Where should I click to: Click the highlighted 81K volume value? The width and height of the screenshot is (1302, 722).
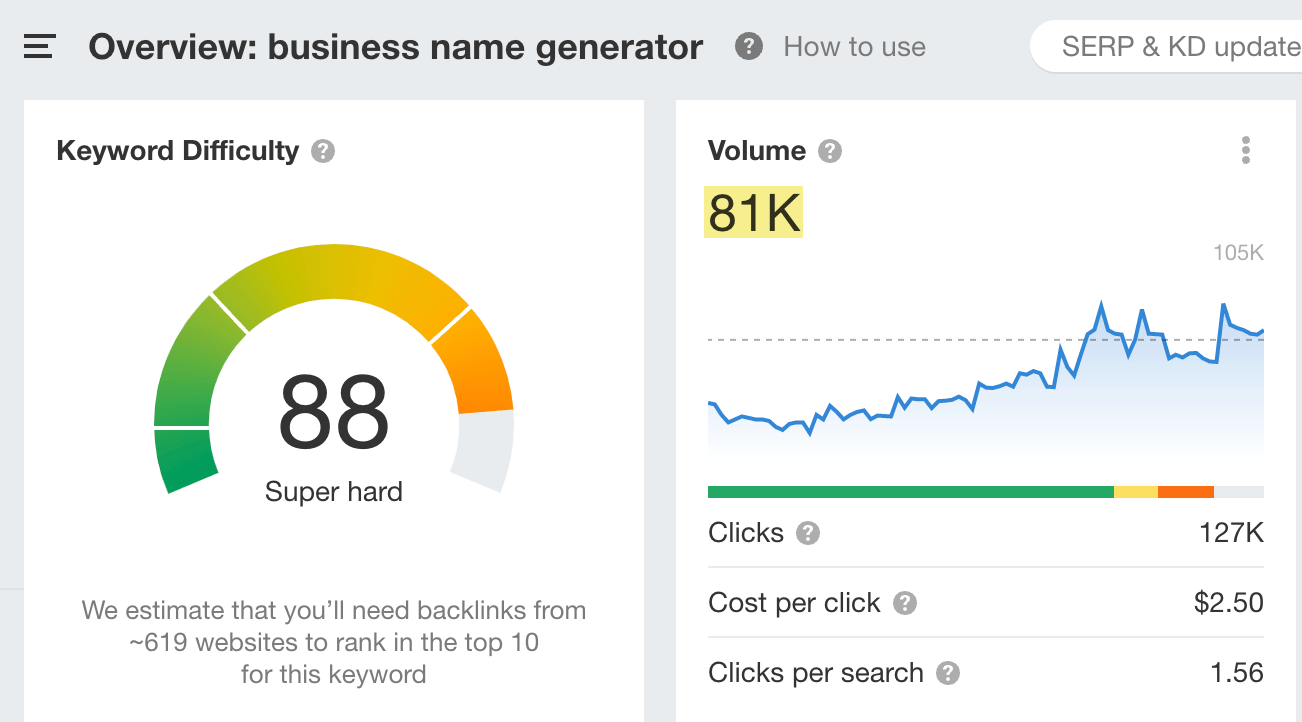pos(753,211)
